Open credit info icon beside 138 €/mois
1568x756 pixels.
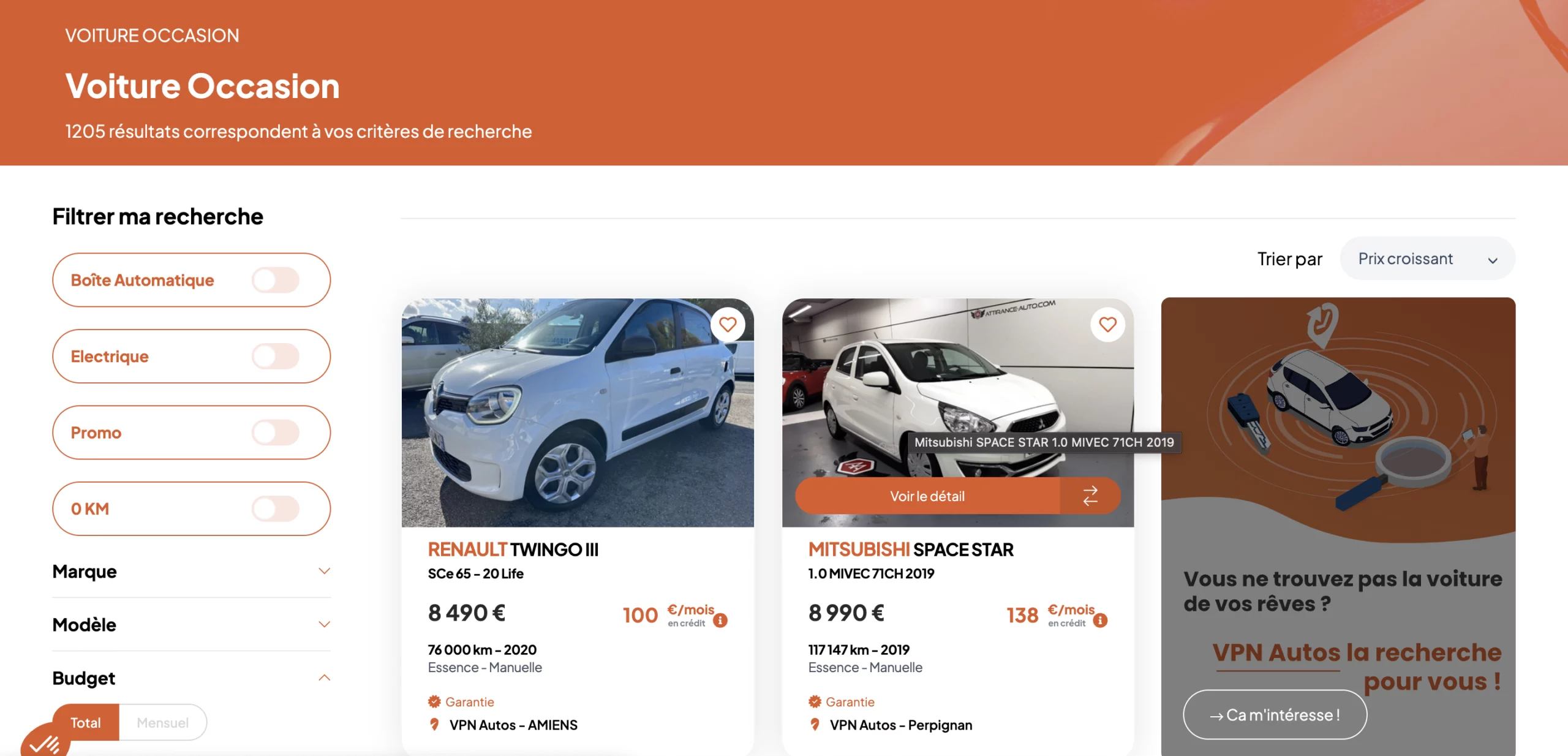[x=1100, y=620]
